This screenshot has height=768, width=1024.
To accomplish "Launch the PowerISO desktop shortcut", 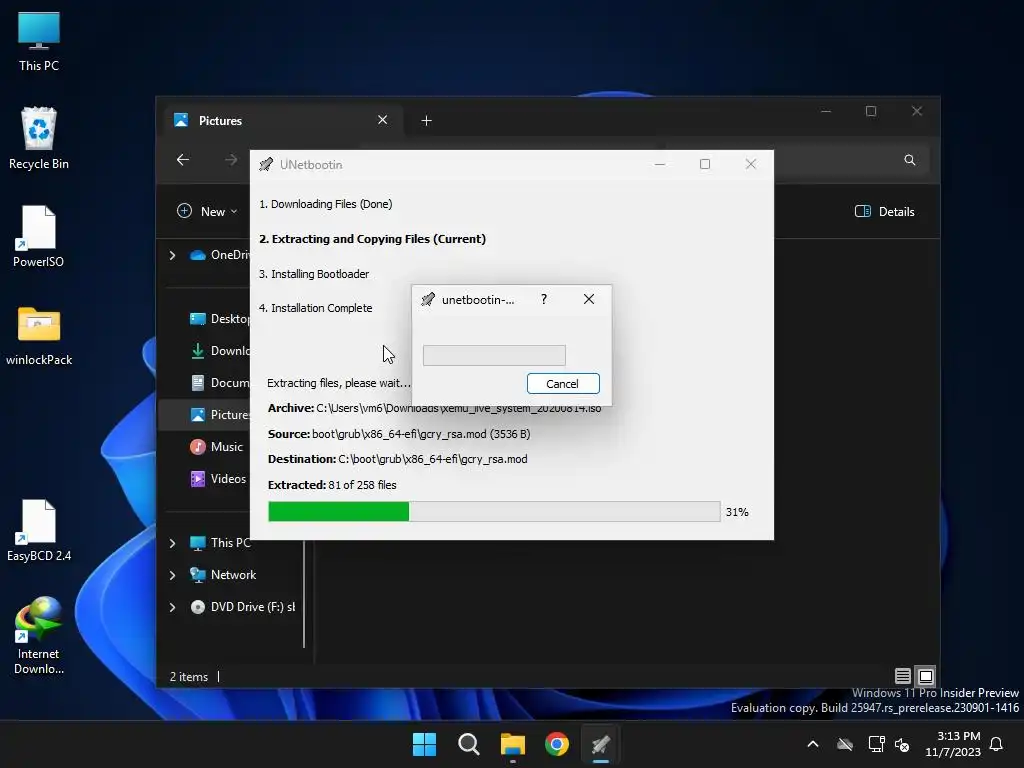I will [39, 236].
